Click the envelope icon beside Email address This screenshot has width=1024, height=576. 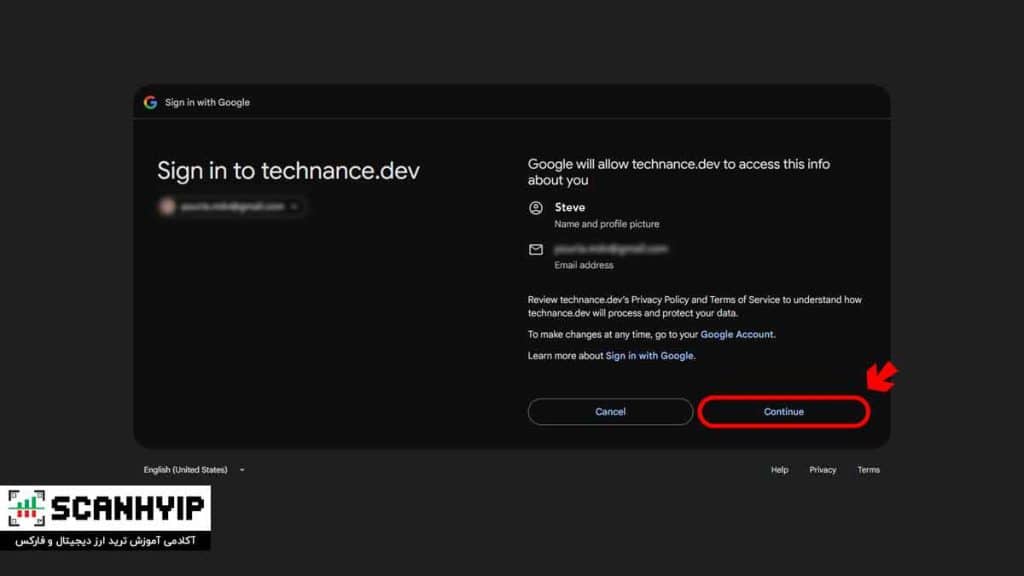(536, 249)
